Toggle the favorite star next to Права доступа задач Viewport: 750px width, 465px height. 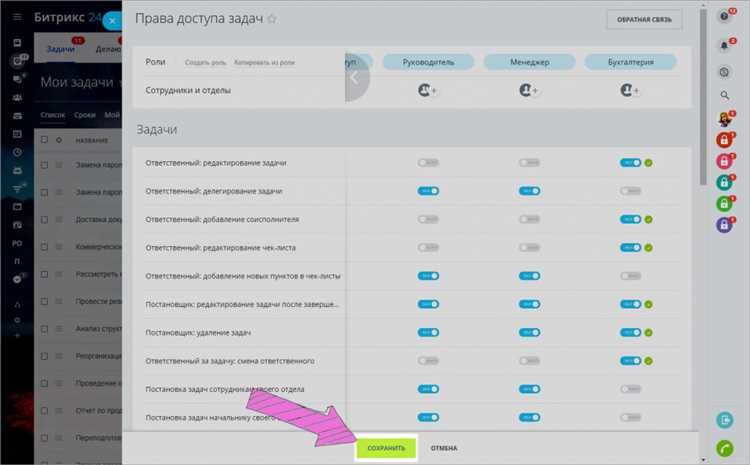(272, 19)
